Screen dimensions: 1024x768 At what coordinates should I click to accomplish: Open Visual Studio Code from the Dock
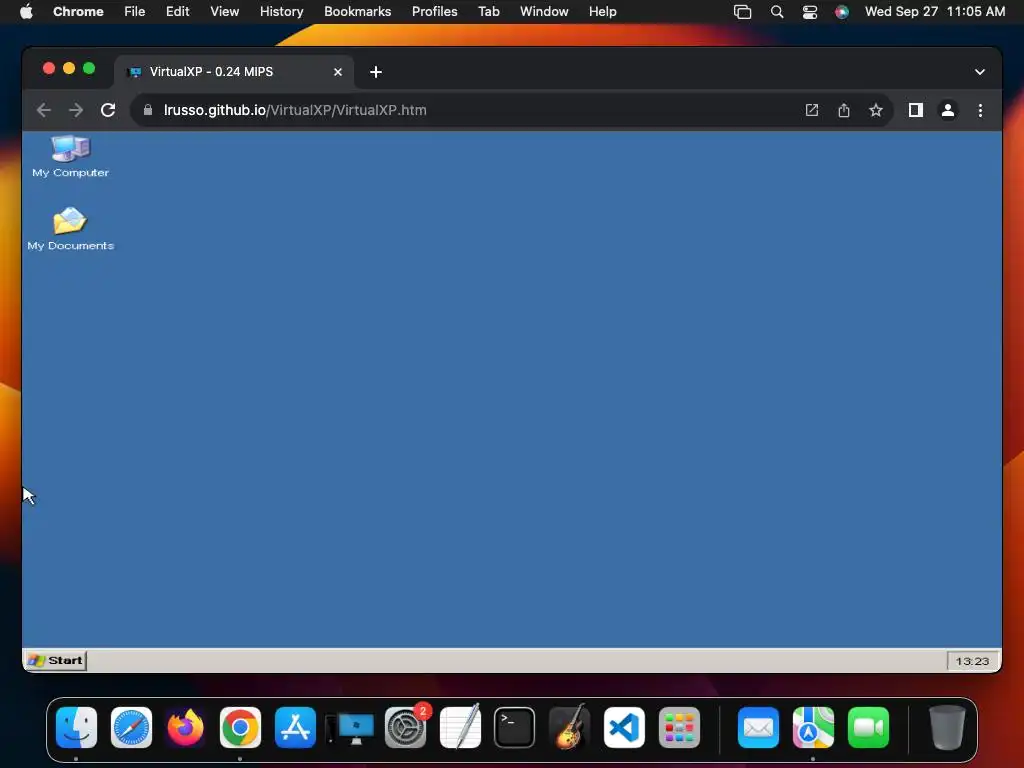[x=624, y=728]
